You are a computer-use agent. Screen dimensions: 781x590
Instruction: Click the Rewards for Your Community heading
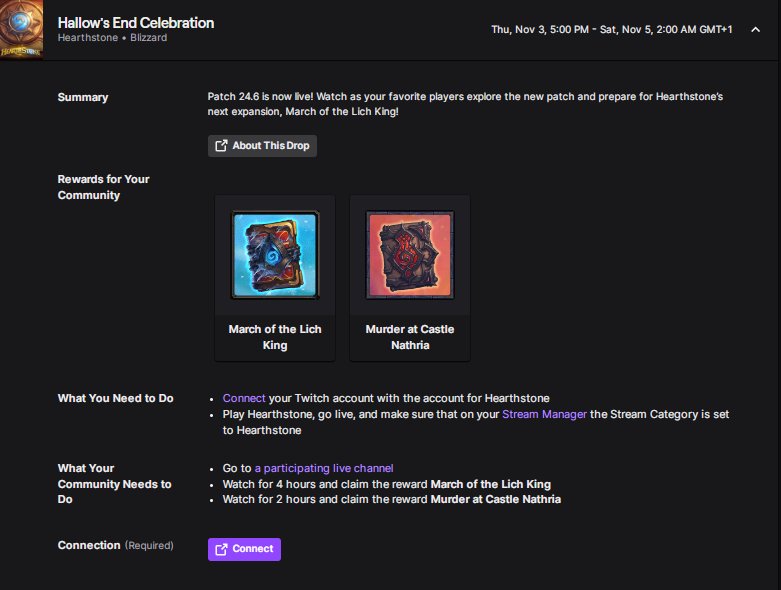pos(104,187)
